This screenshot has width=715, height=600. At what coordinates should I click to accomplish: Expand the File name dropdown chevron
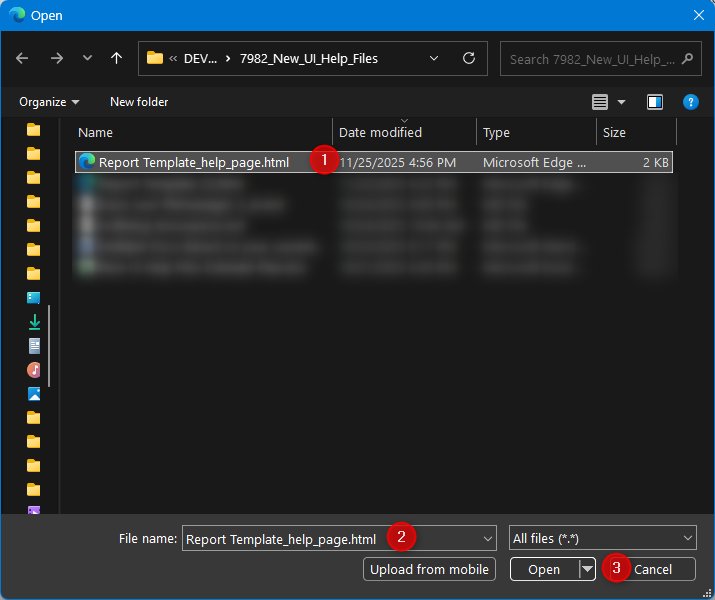487,539
